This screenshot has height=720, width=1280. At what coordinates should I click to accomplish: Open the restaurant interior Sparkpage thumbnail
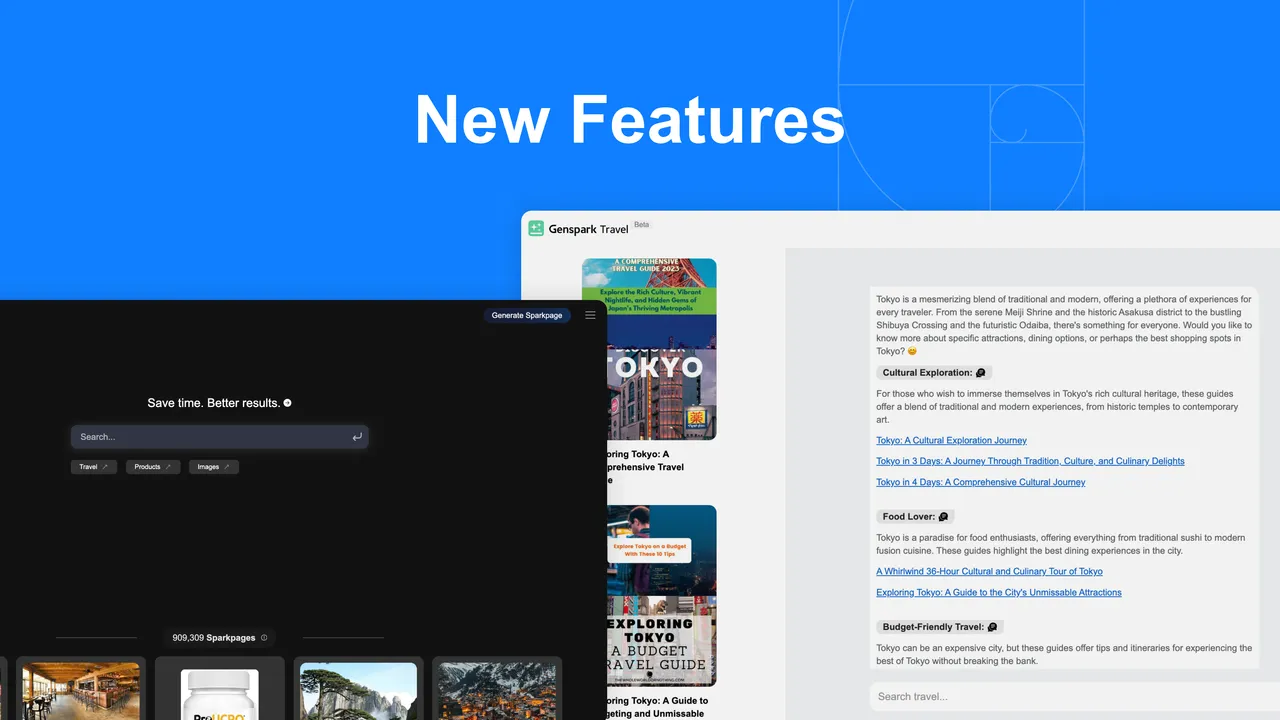tap(81, 691)
